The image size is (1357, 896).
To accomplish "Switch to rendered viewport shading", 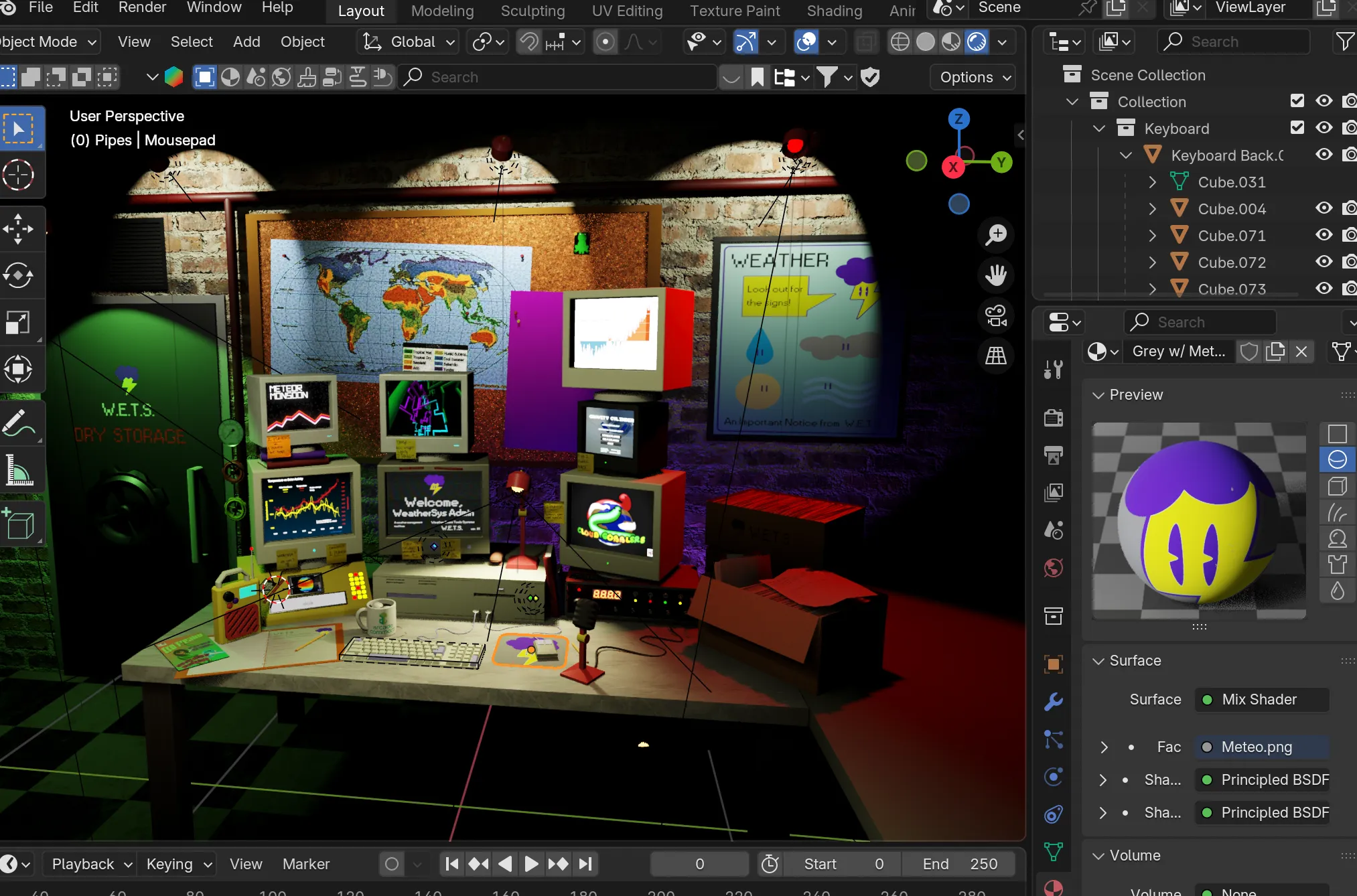I will (977, 42).
